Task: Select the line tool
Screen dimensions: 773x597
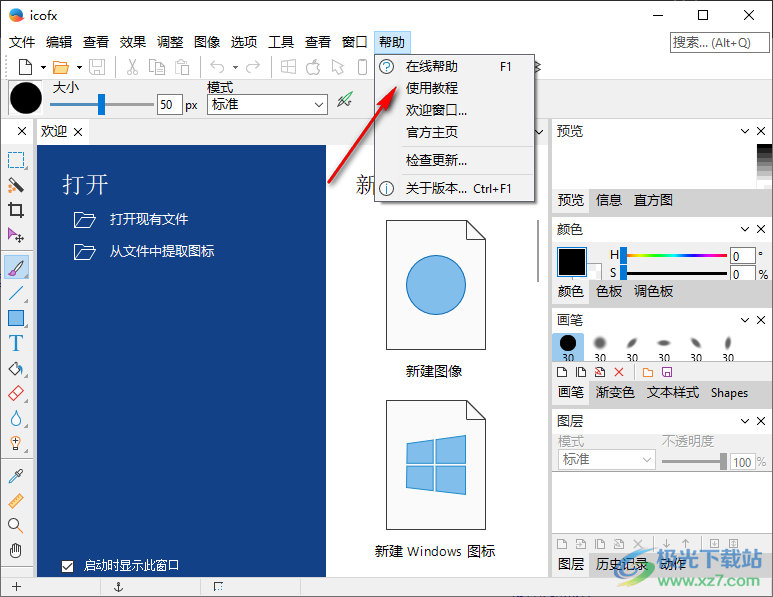Action: (16, 293)
